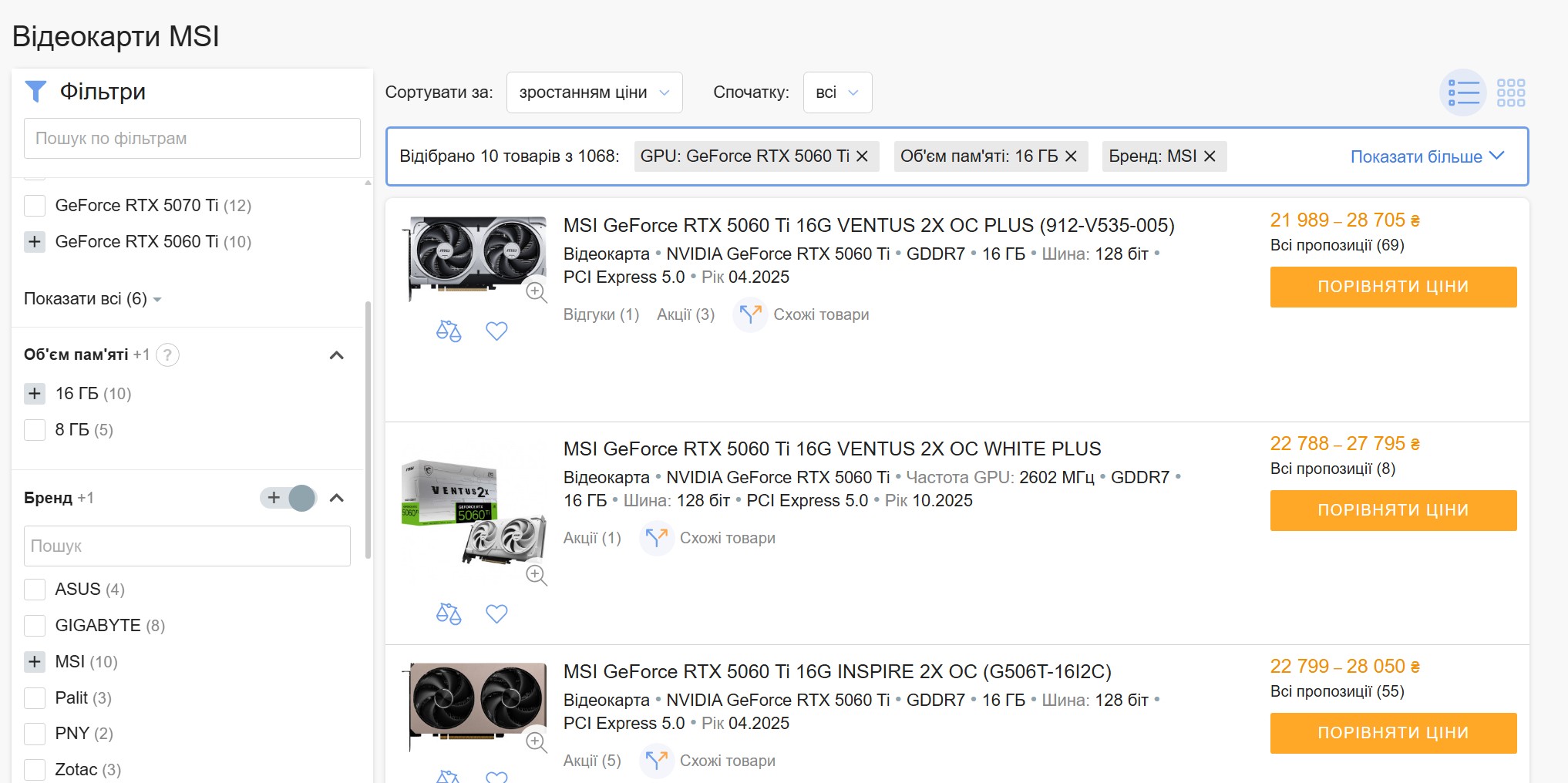Screen dimensions: 1568x783
Task: Click the price range 22 799 – 28 050 ₴
Action: pyautogui.click(x=1344, y=667)
